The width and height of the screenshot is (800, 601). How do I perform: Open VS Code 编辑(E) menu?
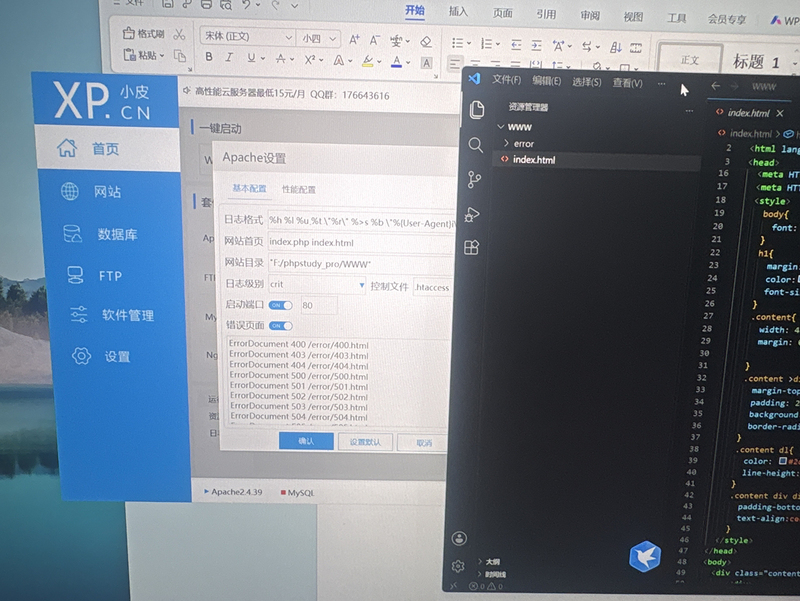coord(546,81)
